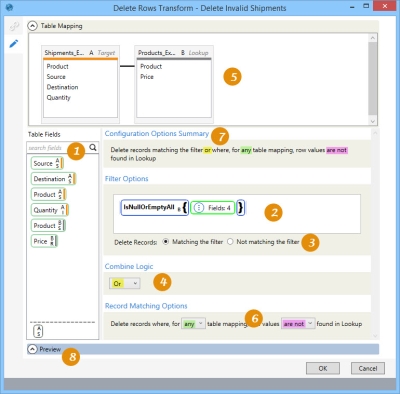Click the A/S type icon below the field list
This screenshot has height=394, width=400.
pos(38,331)
